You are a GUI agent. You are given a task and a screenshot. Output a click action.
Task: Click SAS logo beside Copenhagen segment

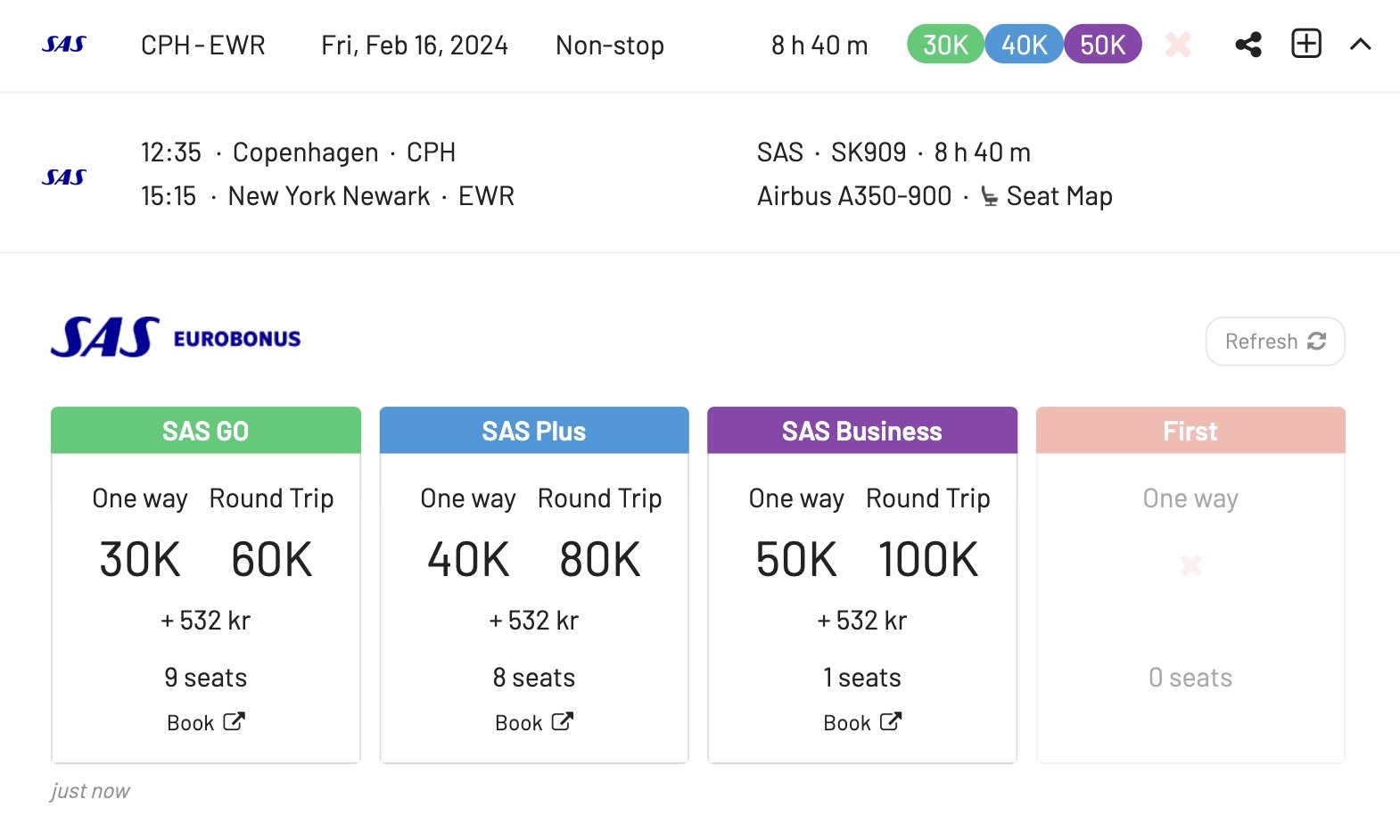point(64,177)
